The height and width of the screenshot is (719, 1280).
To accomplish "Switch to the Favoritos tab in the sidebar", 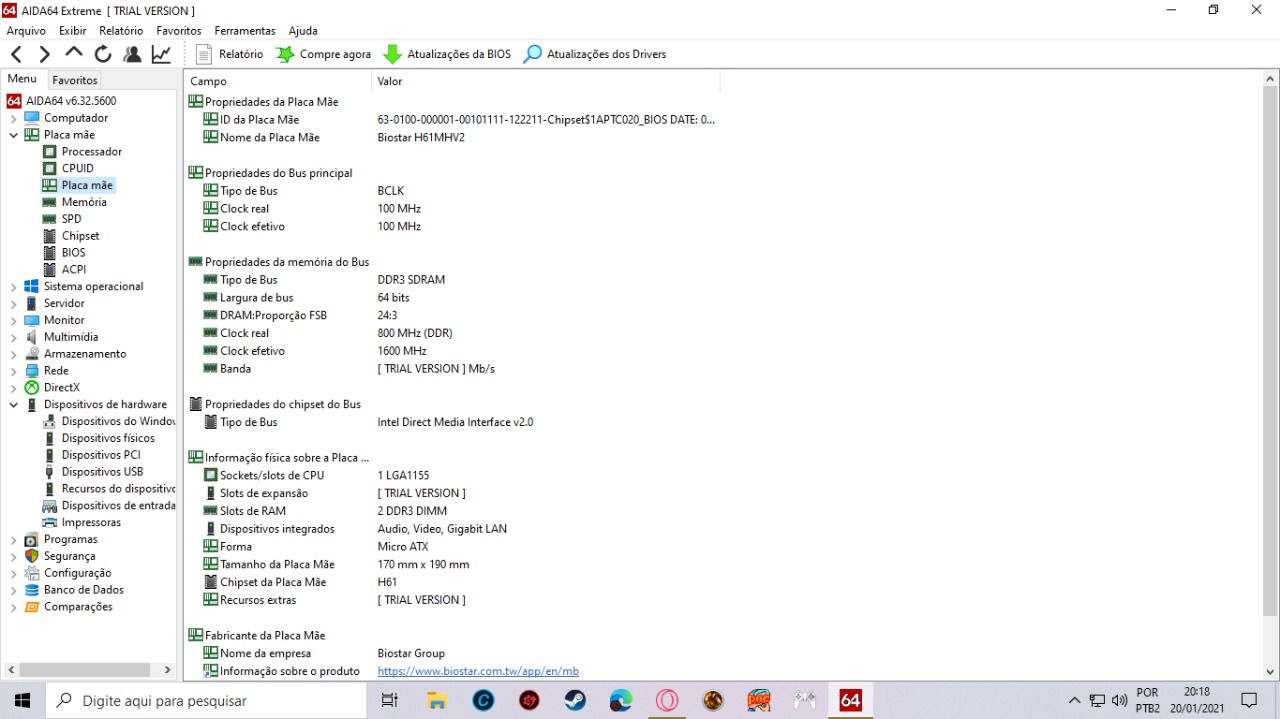I will point(75,80).
